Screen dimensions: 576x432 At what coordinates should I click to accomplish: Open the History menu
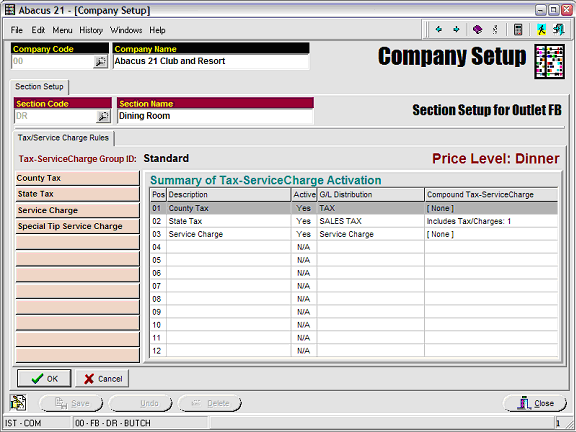[91, 30]
